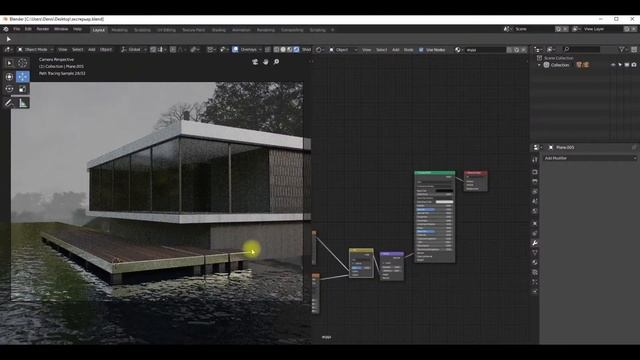Open the Blender logo menu
Viewport: 640px width, 360px height.
point(6,29)
